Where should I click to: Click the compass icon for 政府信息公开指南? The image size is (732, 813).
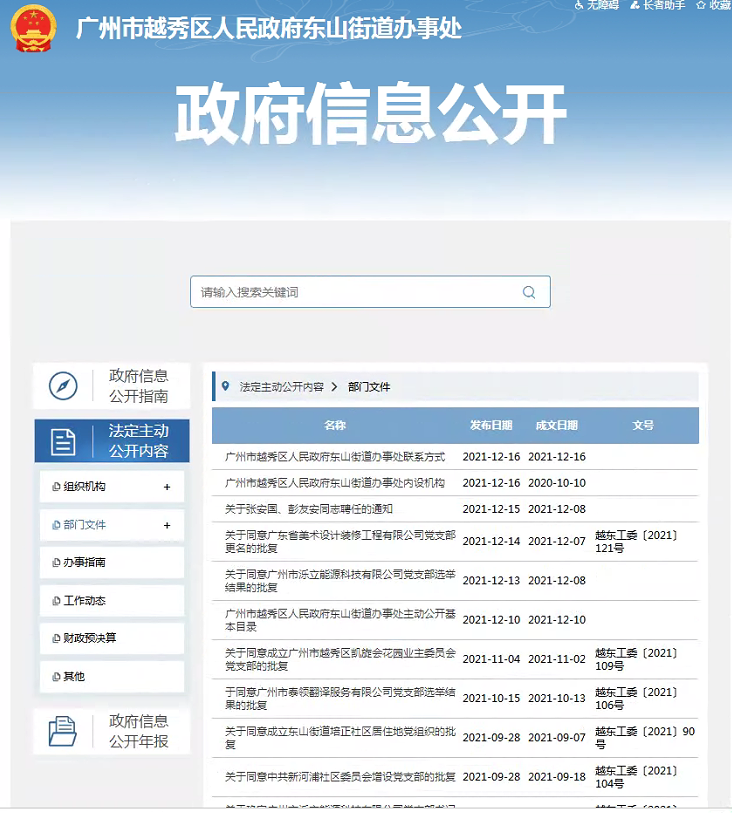point(63,386)
